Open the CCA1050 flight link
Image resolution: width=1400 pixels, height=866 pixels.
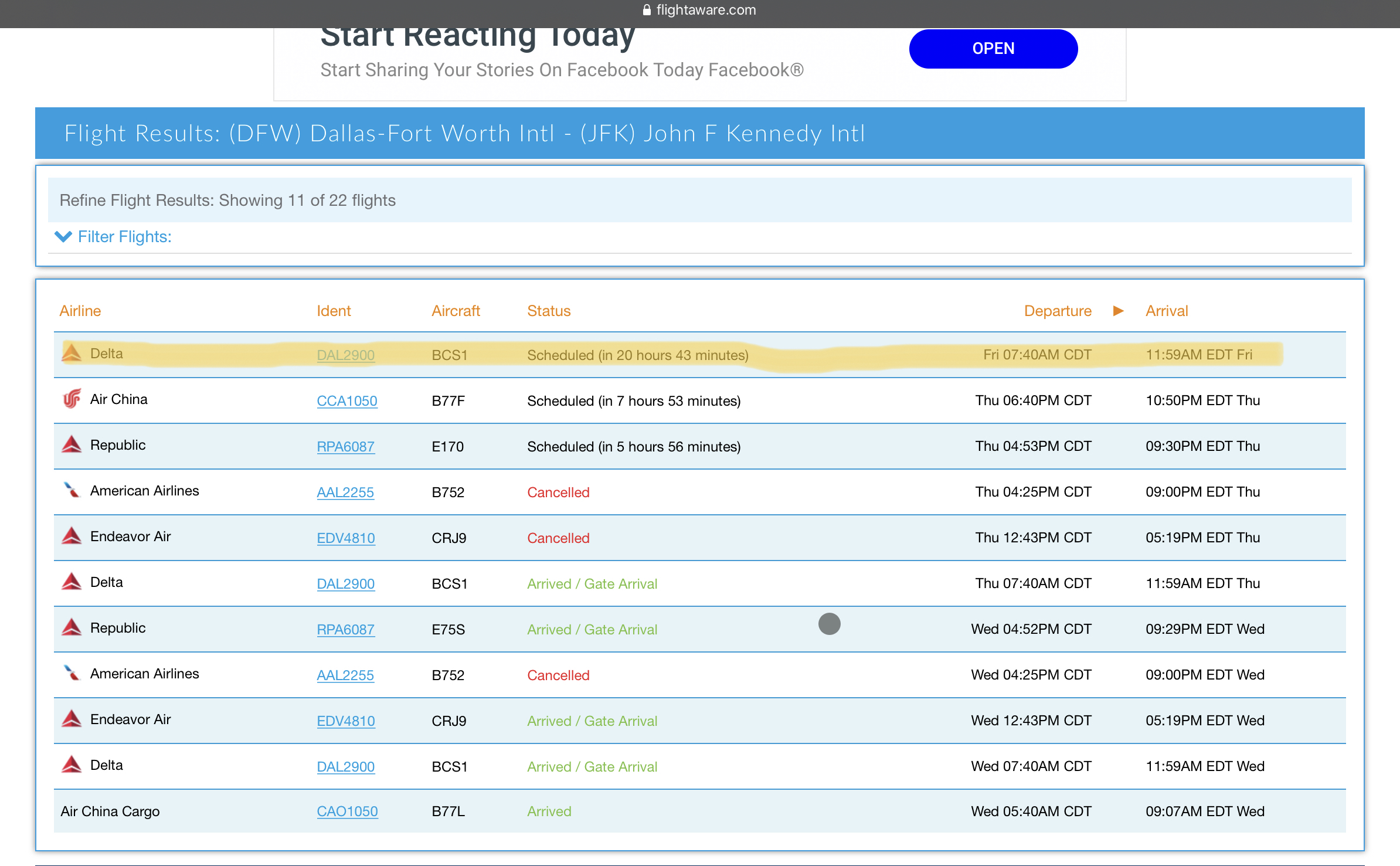(346, 401)
